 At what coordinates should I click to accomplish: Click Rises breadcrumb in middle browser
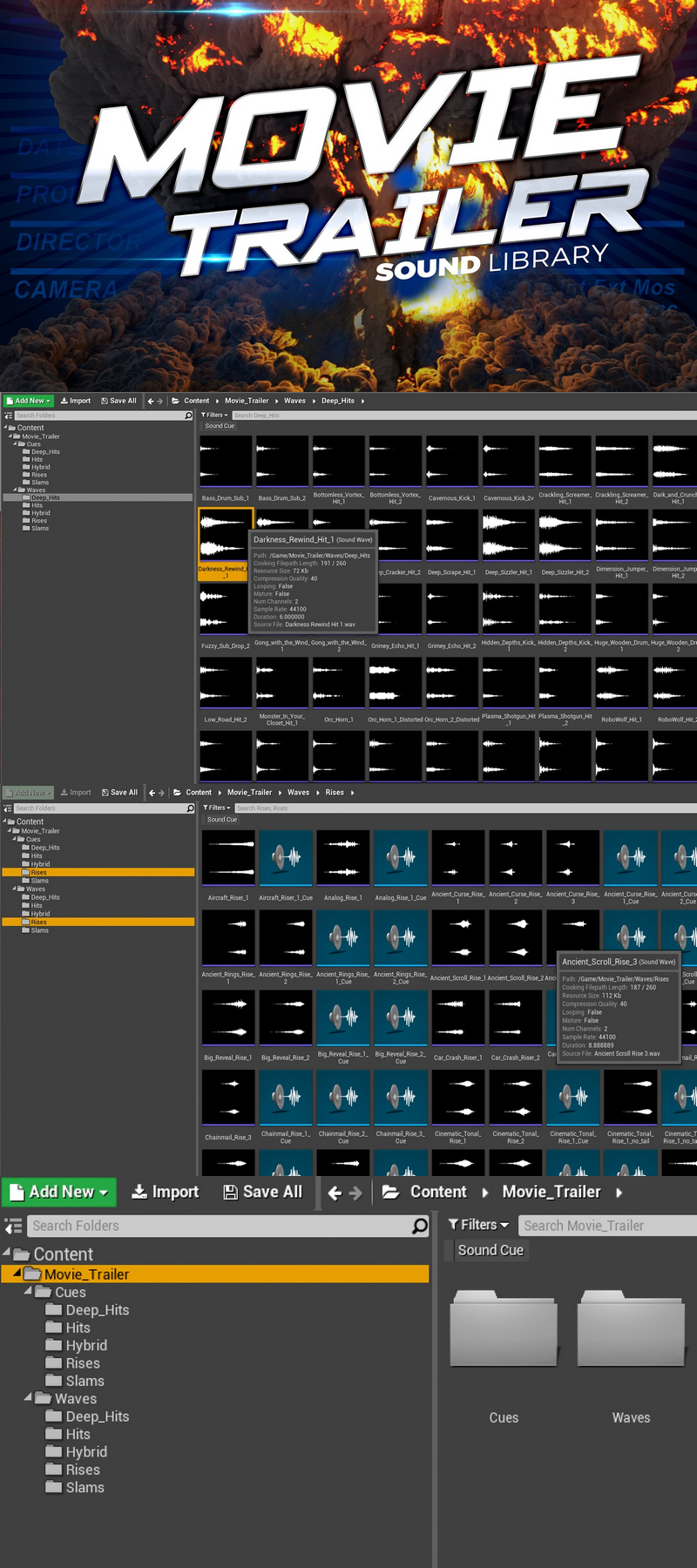click(335, 793)
